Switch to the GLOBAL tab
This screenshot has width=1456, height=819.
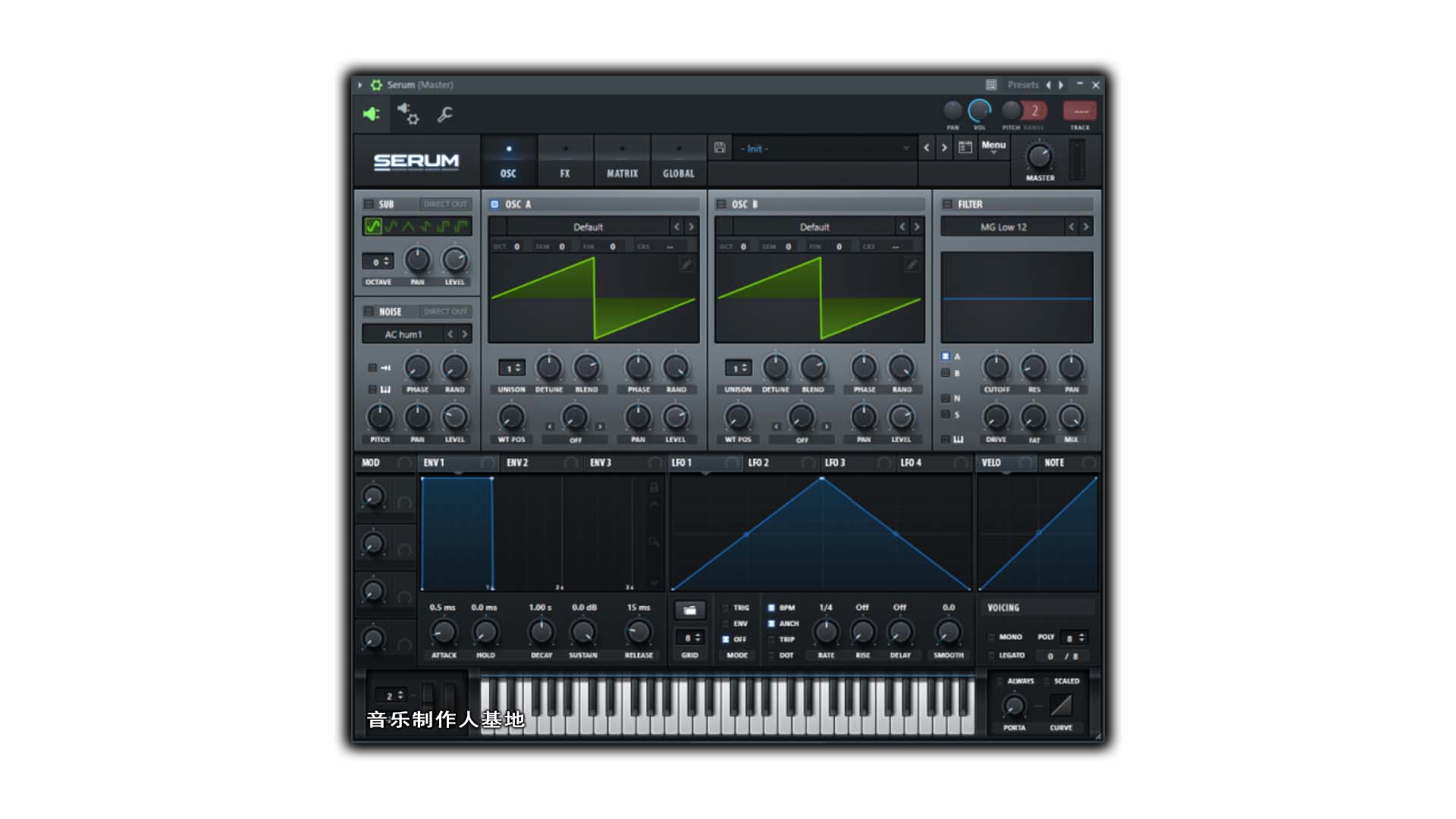coord(678,162)
